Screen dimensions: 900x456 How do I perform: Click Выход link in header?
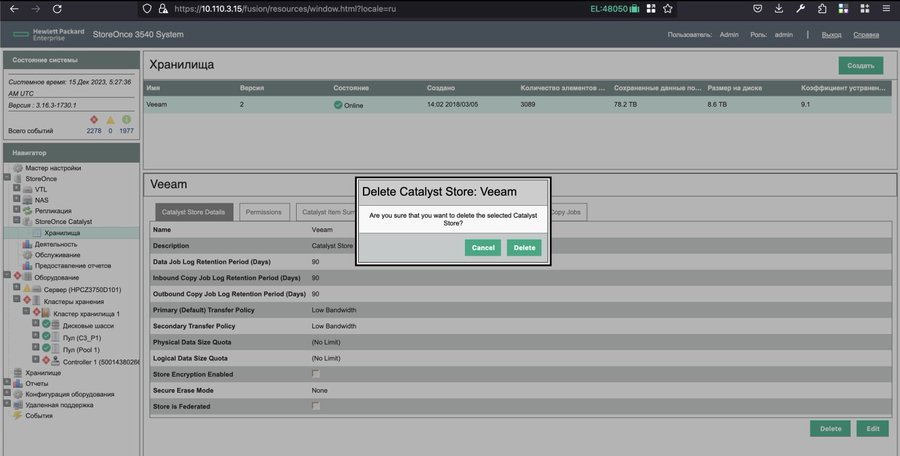pos(831,34)
